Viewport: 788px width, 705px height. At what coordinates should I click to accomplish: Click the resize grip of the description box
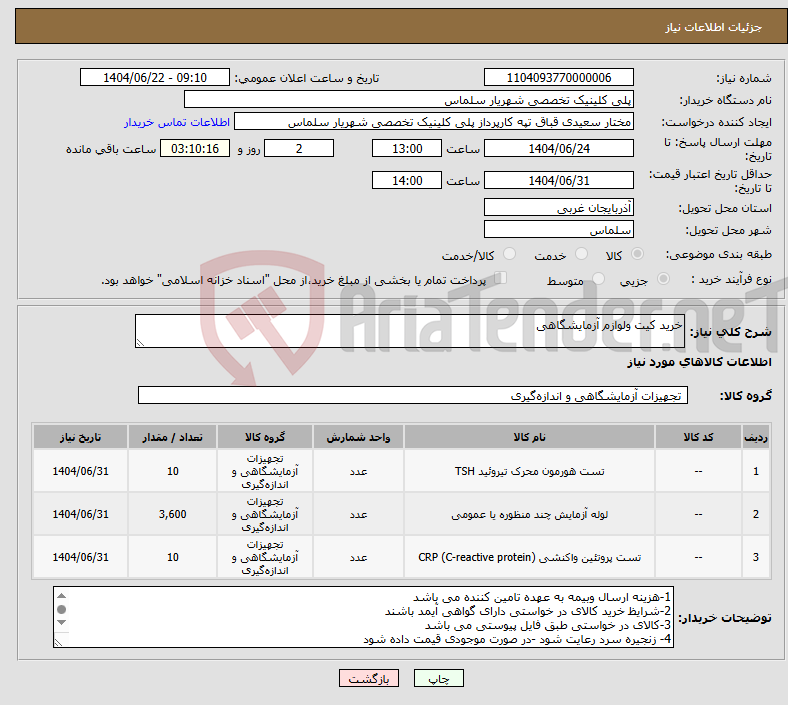tap(140, 342)
